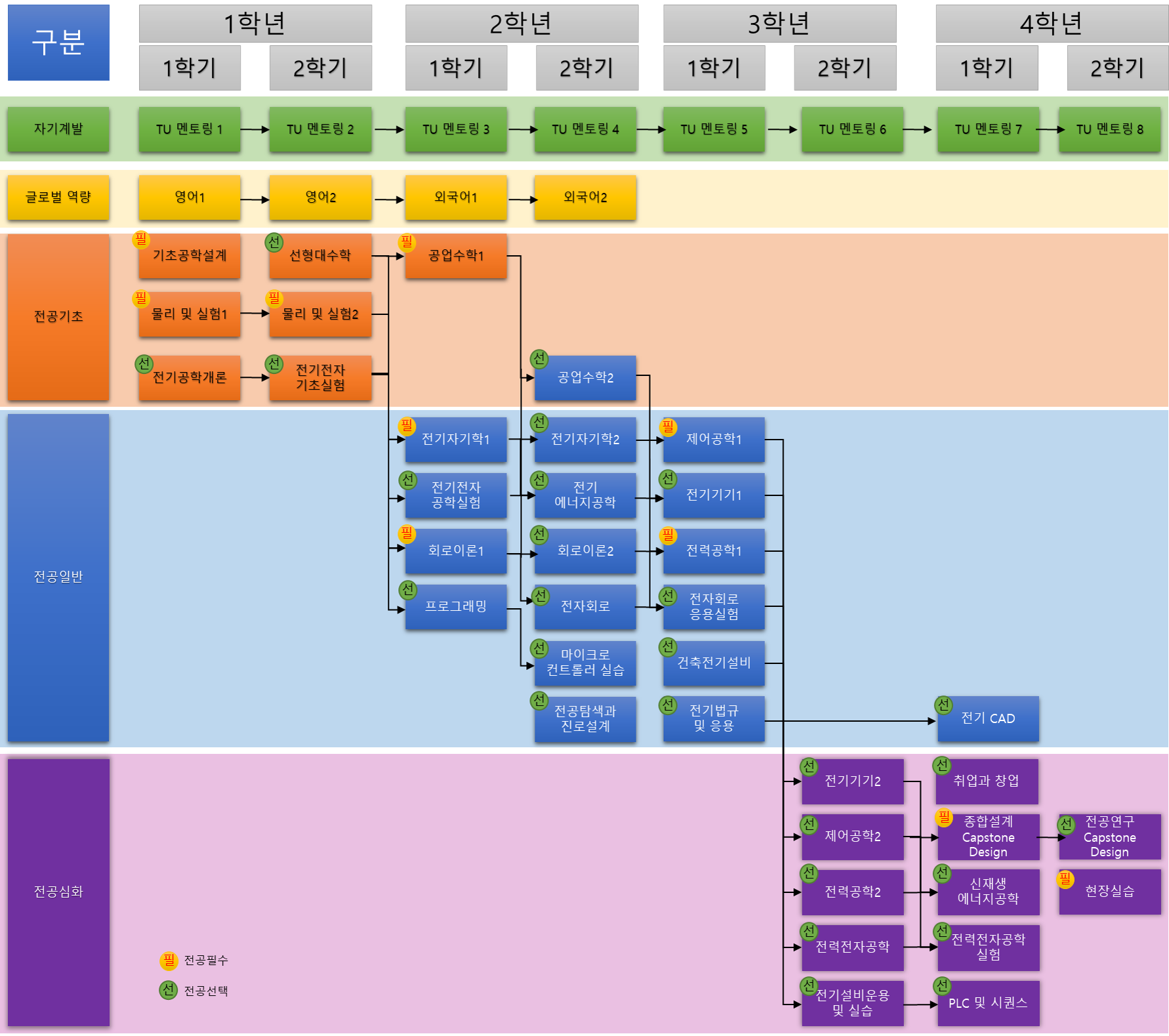Select the 3학년 header
The image size is (1169, 1036).
point(779,24)
